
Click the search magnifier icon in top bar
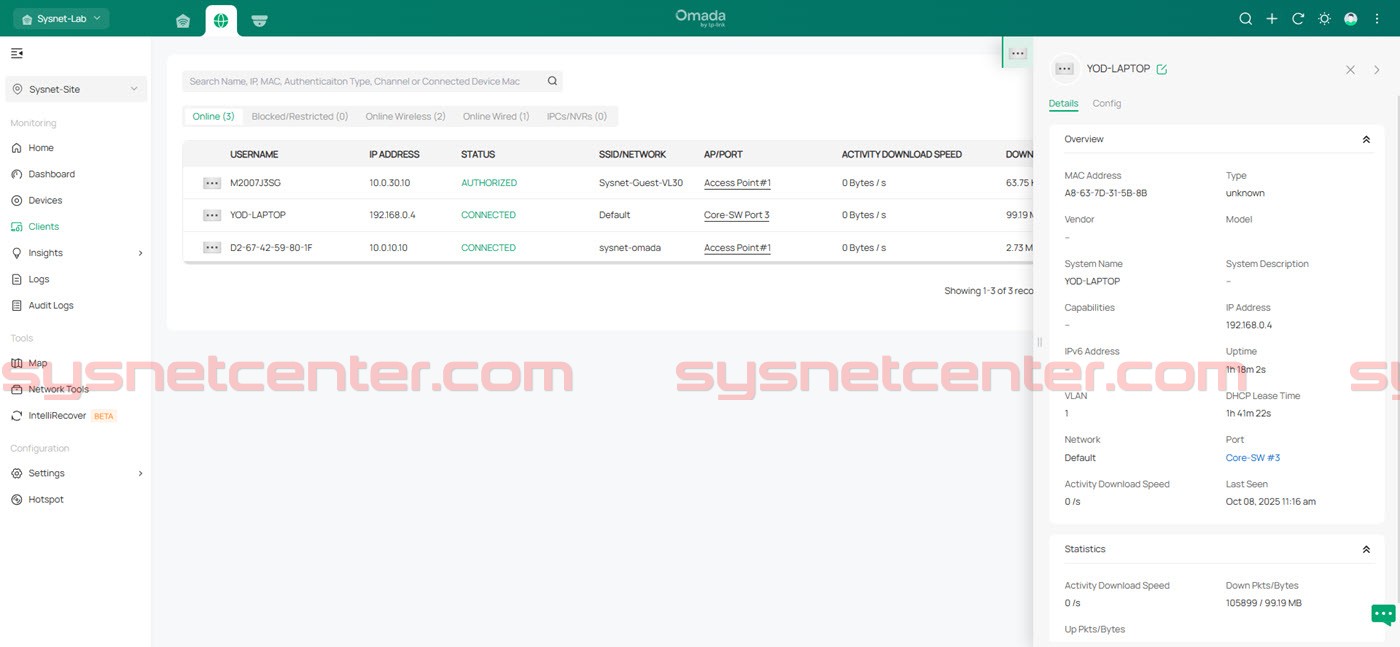pyautogui.click(x=1245, y=19)
